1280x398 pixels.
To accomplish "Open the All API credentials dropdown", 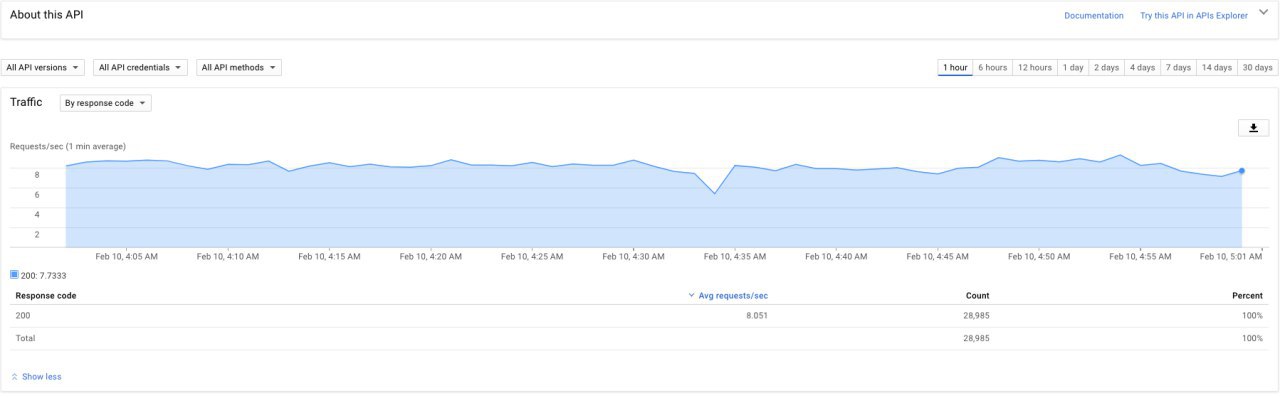I will click(x=141, y=68).
